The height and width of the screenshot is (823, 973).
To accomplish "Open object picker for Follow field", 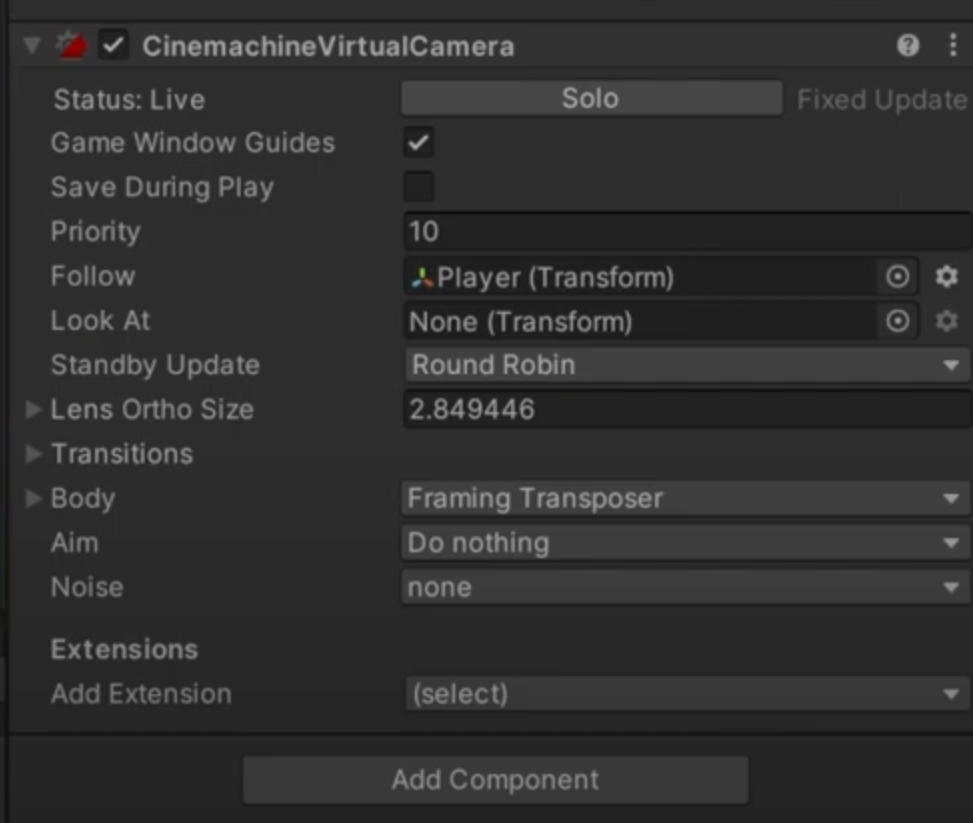I will (x=897, y=277).
